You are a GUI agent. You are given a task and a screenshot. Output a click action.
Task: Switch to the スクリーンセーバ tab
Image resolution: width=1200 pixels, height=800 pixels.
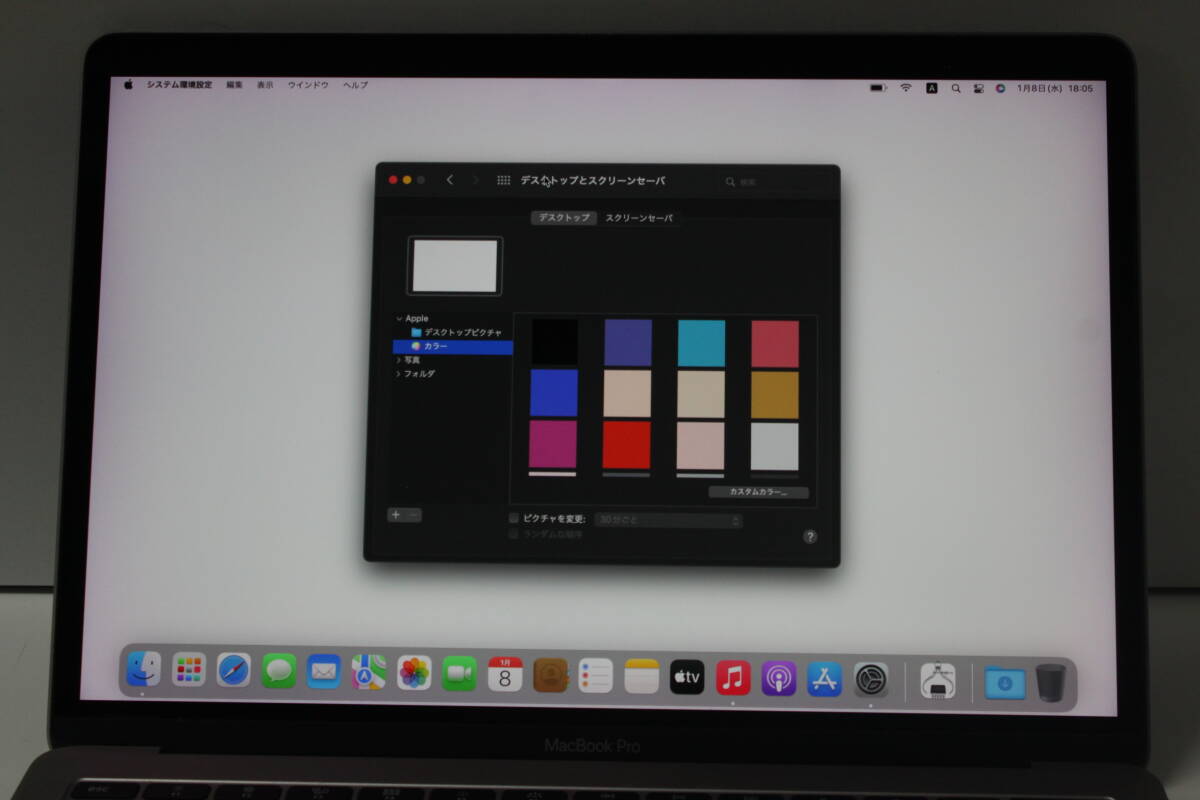(639, 218)
